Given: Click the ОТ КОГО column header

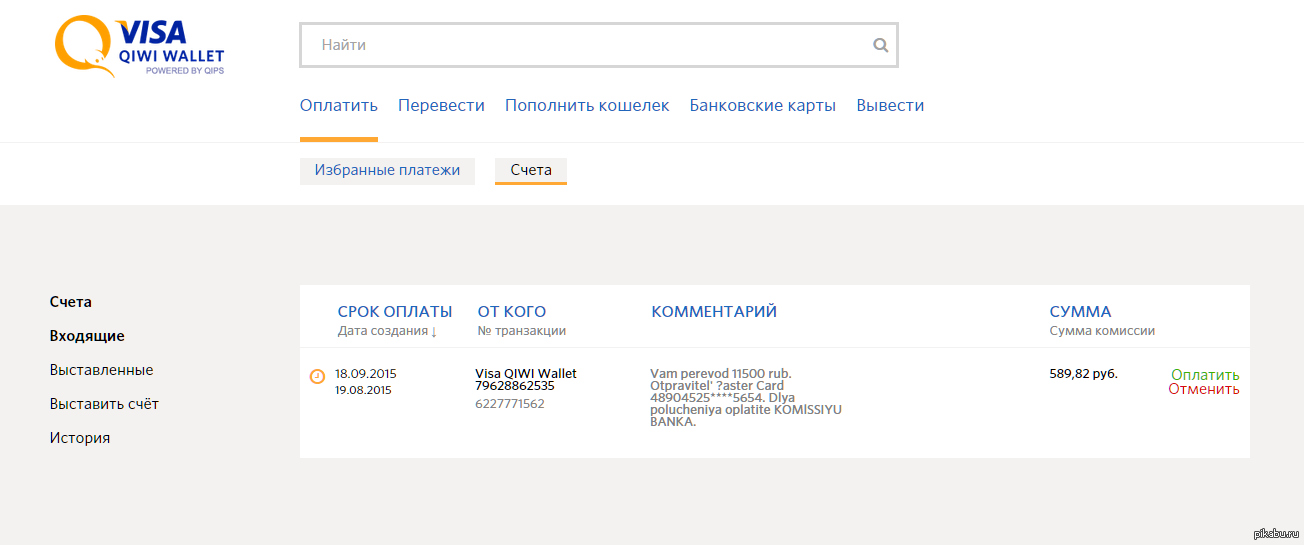Looking at the screenshot, I should pos(512,311).
